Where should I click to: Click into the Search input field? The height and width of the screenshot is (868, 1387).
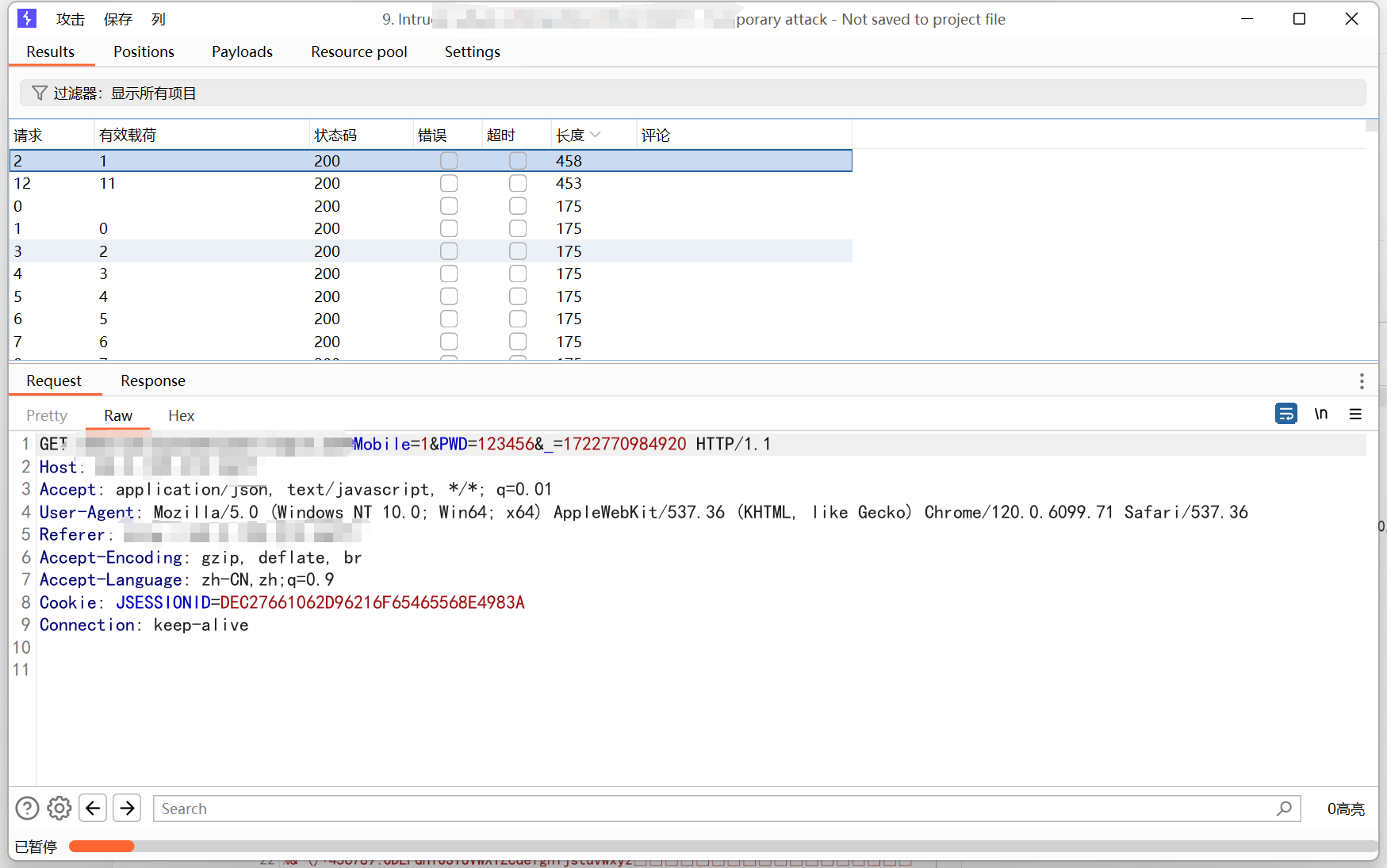[714, 809]
